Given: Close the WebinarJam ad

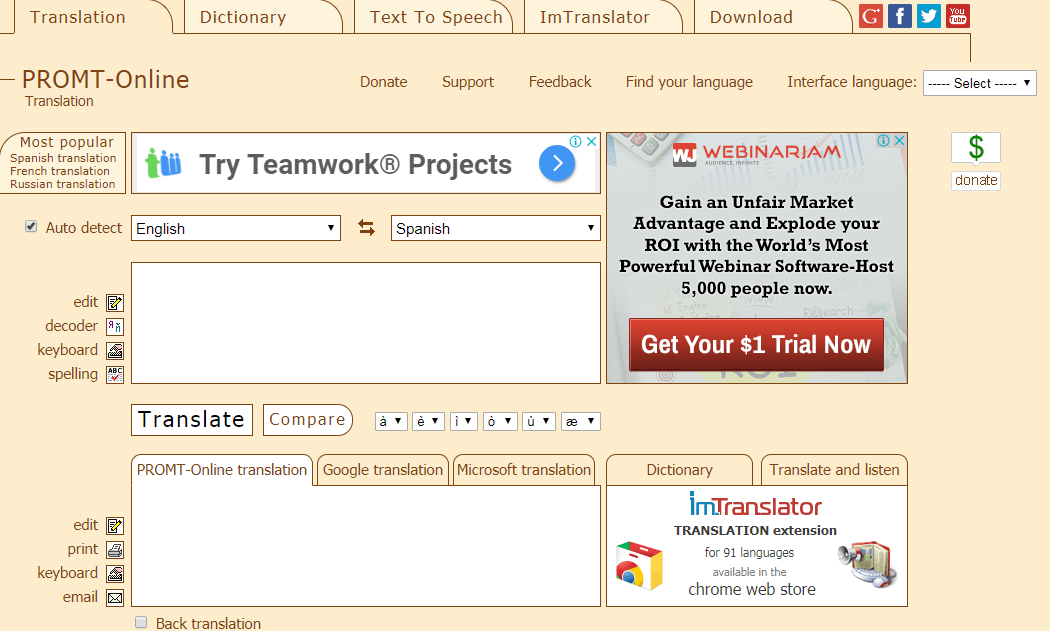Looking at the screenshot, I should click(x=899, y=141).
